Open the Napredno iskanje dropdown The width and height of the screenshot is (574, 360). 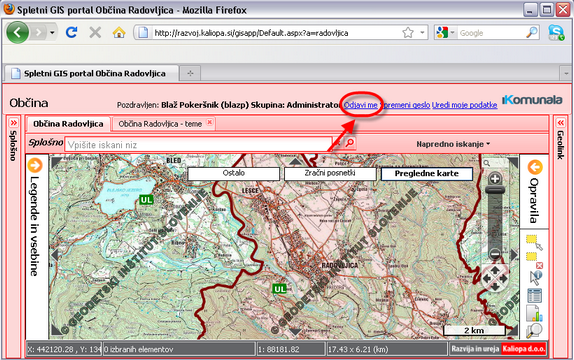click(x=453, y=144)
